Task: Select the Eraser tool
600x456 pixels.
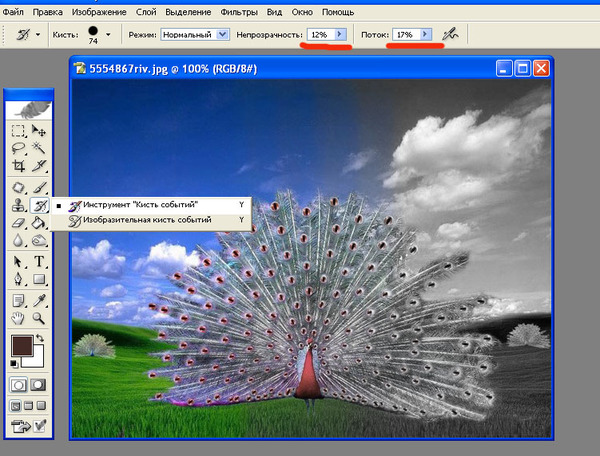Action: click(18, 223)
